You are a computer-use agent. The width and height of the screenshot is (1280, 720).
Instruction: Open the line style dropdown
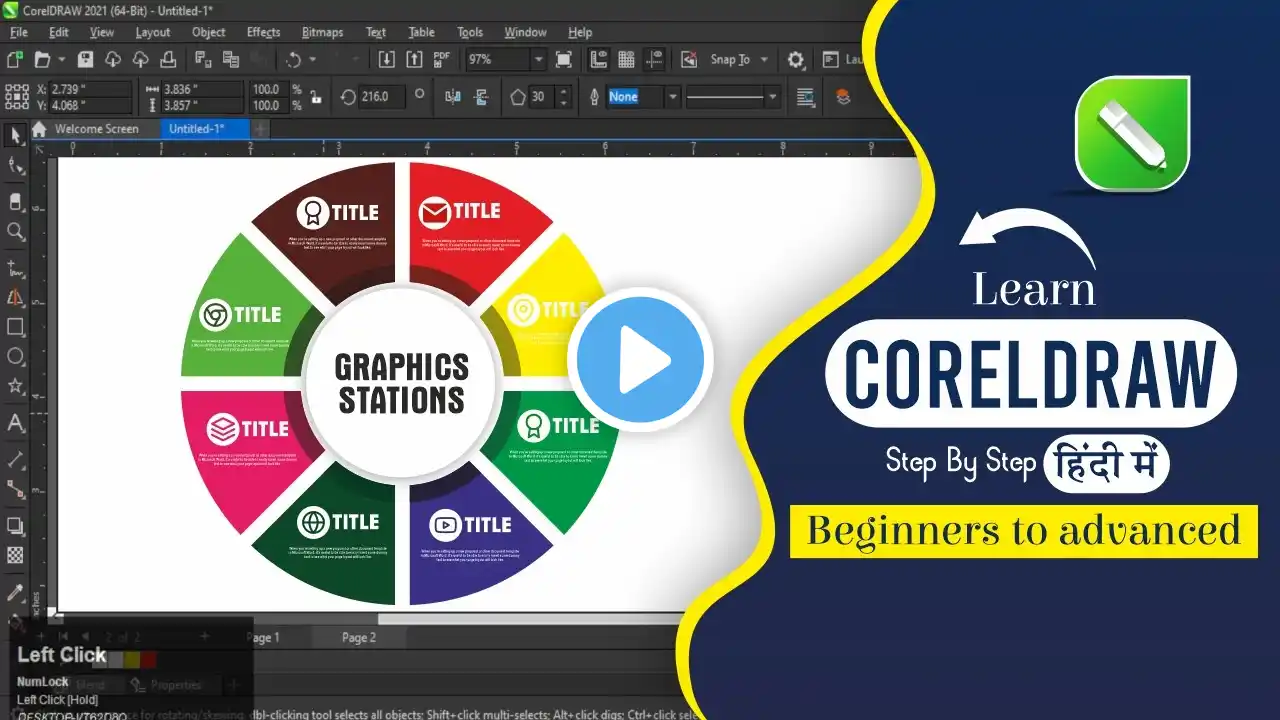coord(772,97)
